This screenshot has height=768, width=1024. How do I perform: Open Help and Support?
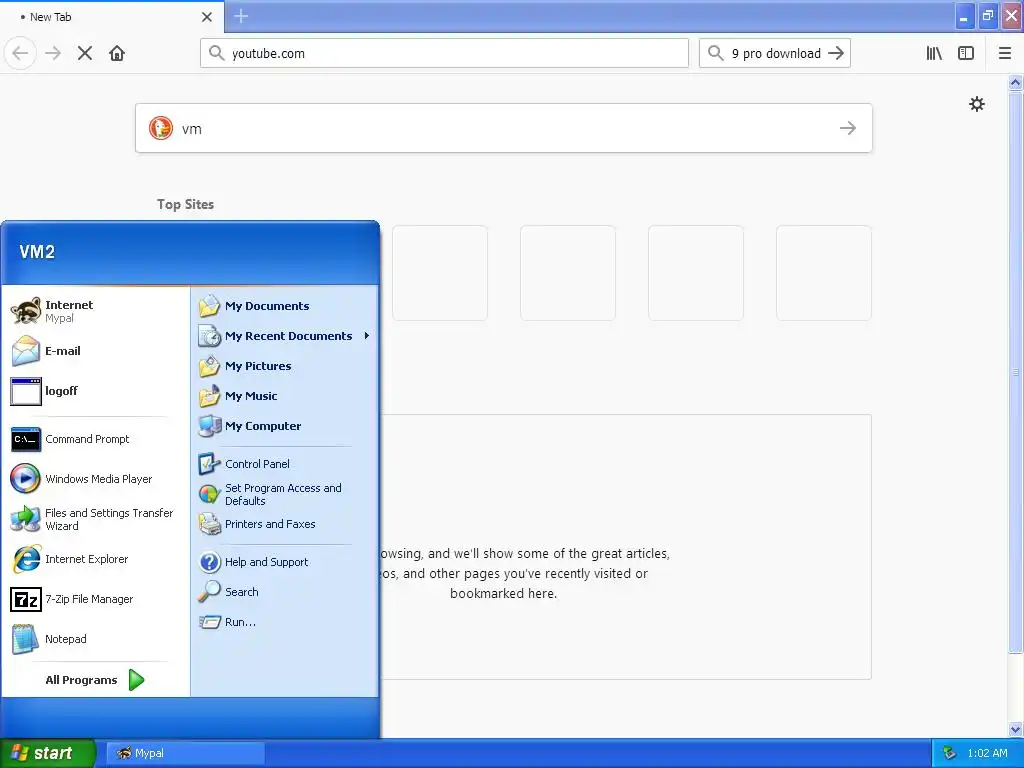click(x=284, y=562)
